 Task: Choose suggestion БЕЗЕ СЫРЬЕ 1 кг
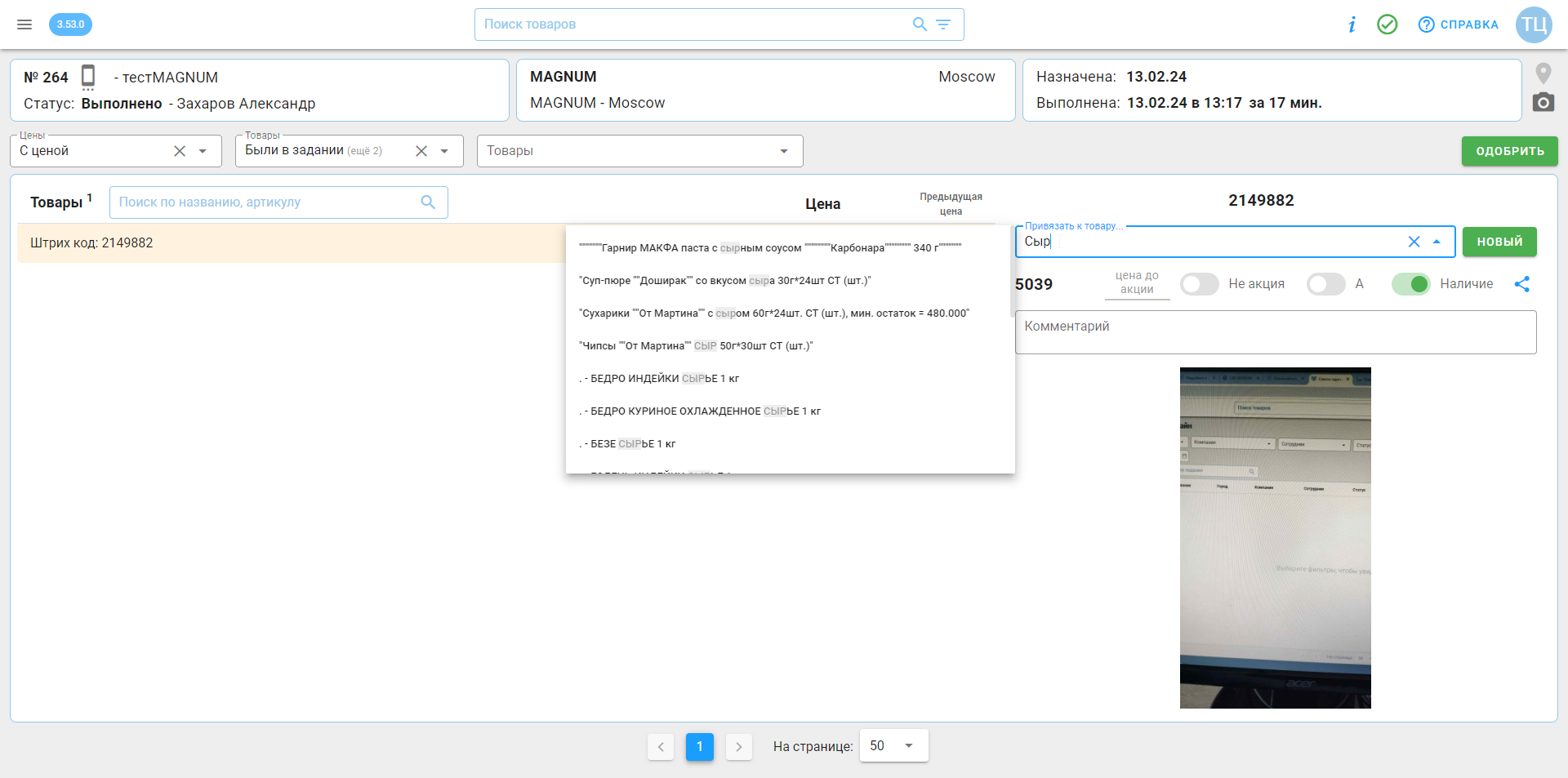[789, 443]
